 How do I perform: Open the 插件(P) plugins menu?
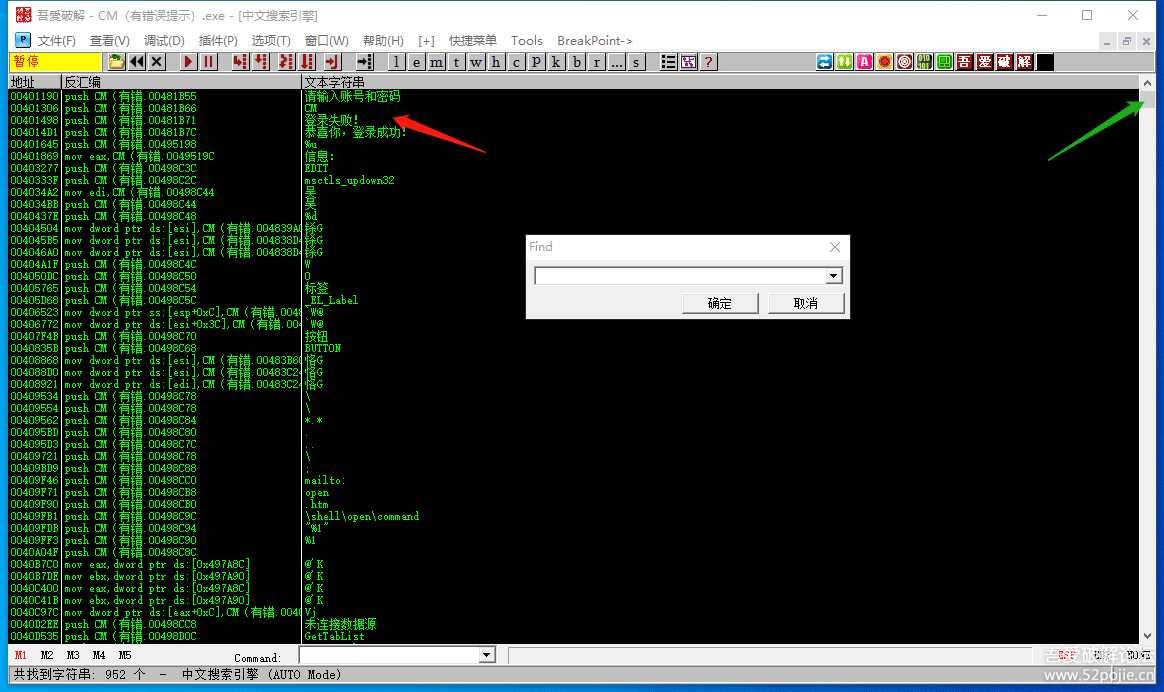point(218,41)
